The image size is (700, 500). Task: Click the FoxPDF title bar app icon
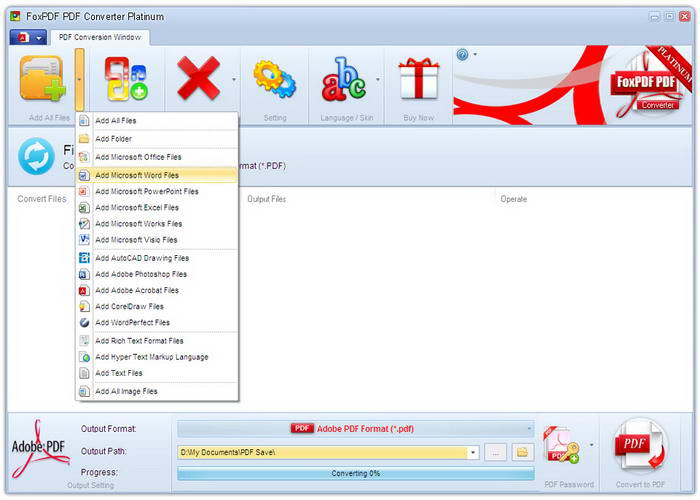tap(16, 17)
